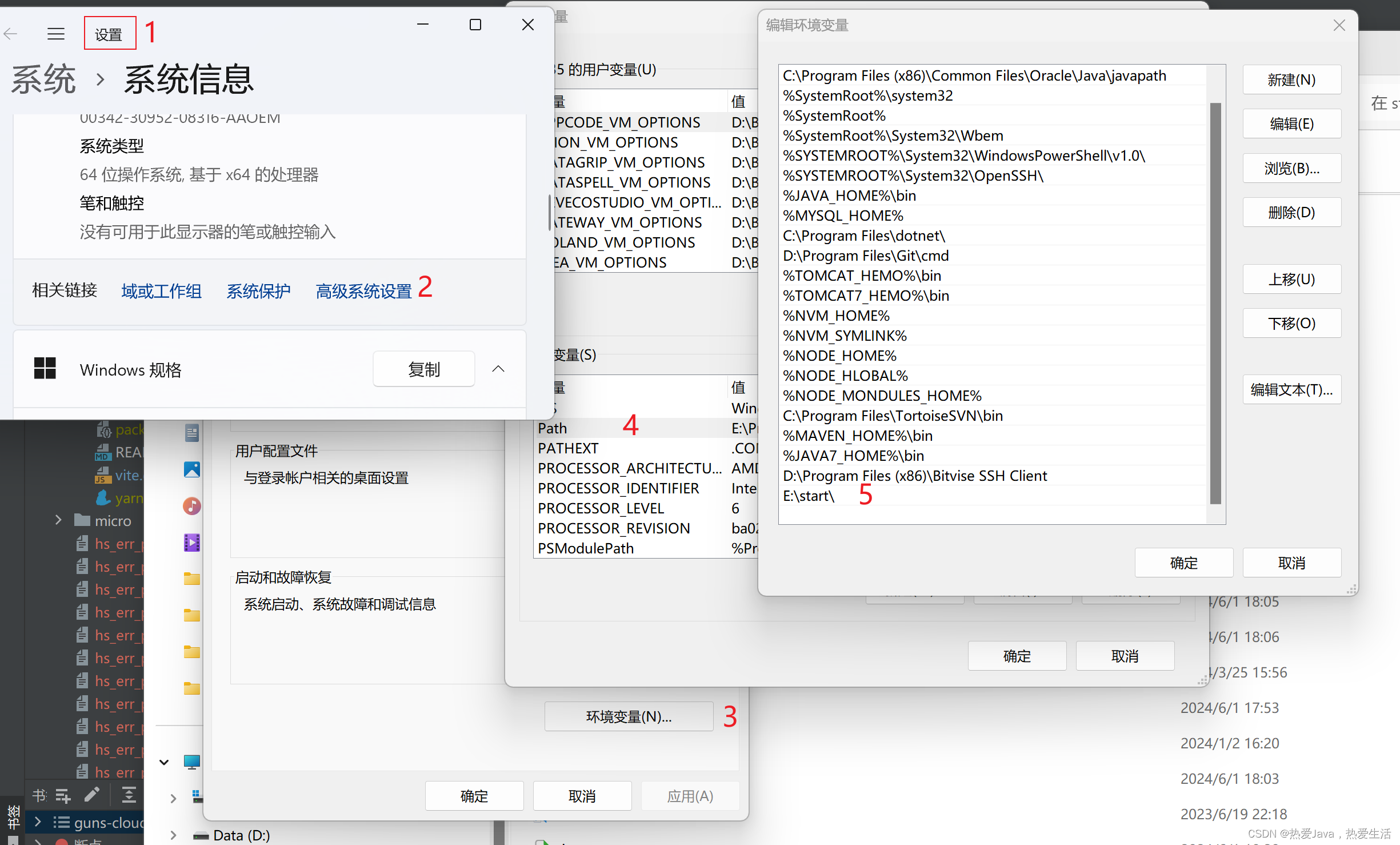Click the expand-all icon in bookmarks toolbar

click(129, 795)
